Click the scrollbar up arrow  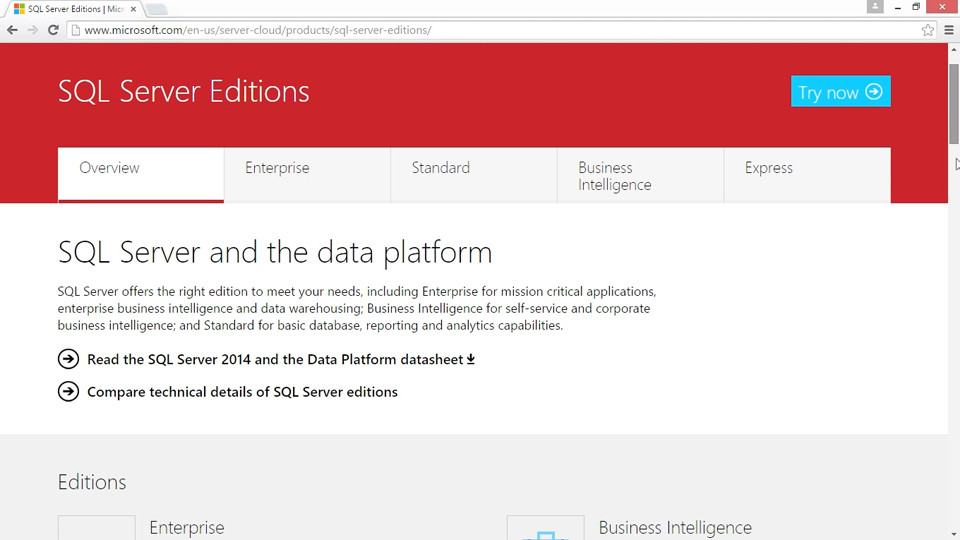(x=954, y=50)
